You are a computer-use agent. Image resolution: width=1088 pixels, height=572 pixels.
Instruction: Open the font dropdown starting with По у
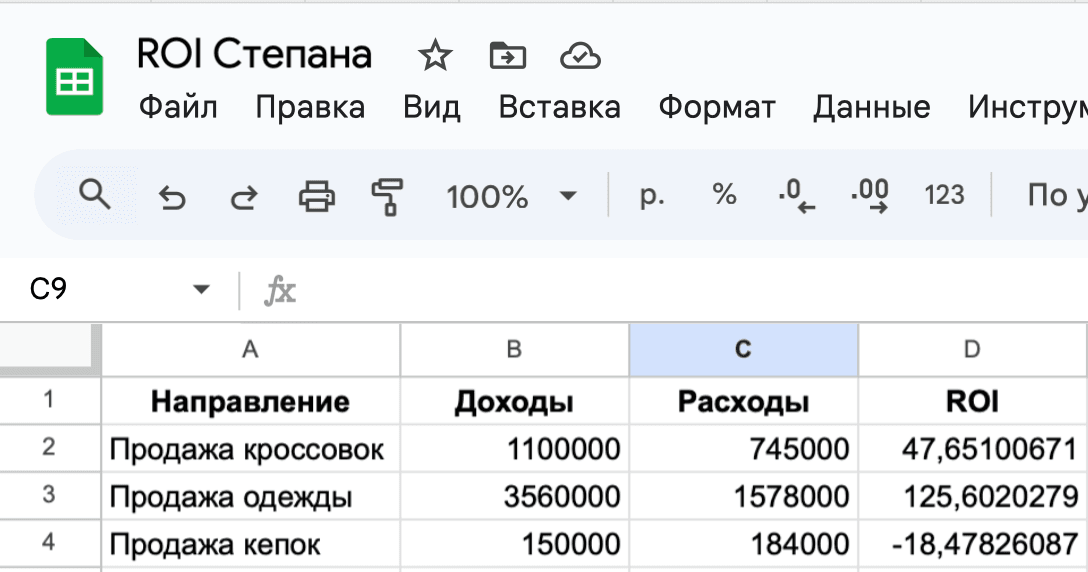click(1057, 196)
